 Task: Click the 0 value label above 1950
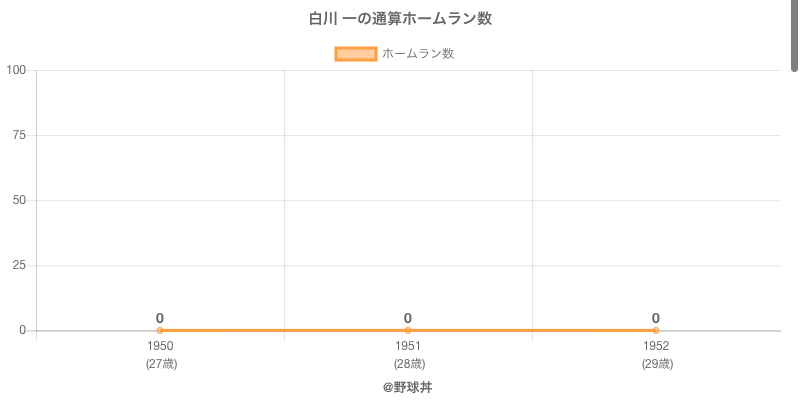(160, 318)
